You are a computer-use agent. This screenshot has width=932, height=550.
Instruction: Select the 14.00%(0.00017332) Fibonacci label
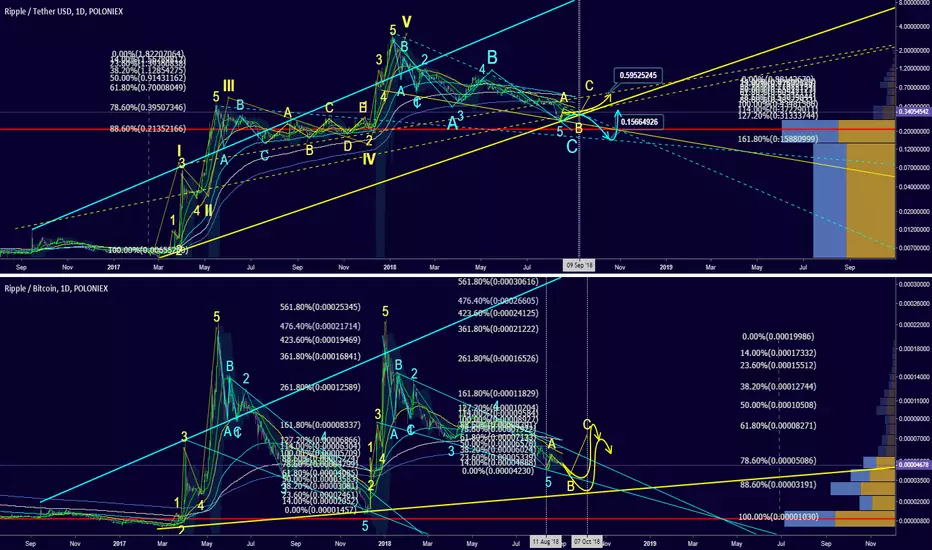pos(778,353)
